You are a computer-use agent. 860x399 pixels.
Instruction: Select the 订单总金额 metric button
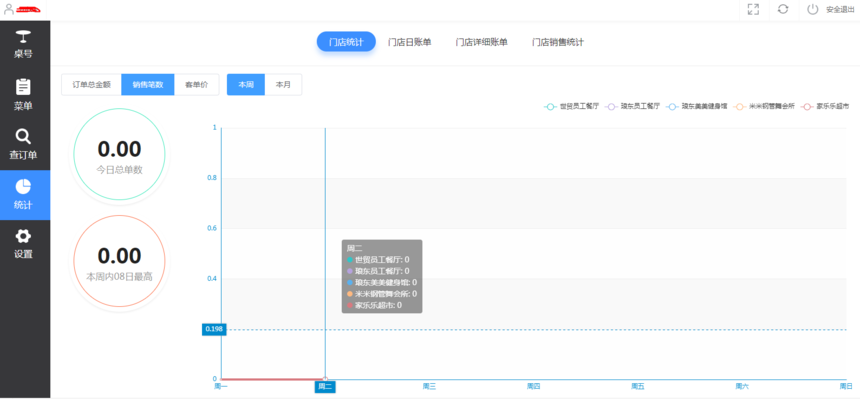point(92,85)
